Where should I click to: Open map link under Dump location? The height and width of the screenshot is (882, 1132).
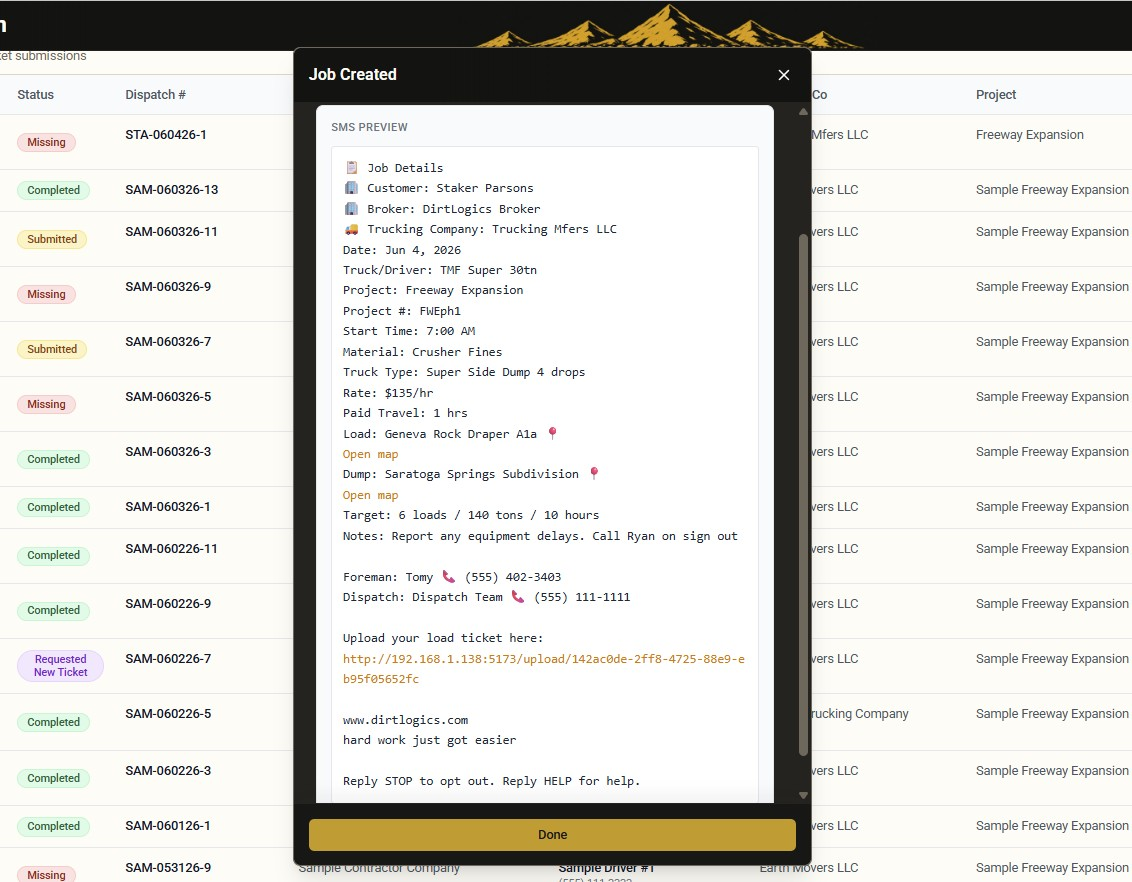coord(370,495)
